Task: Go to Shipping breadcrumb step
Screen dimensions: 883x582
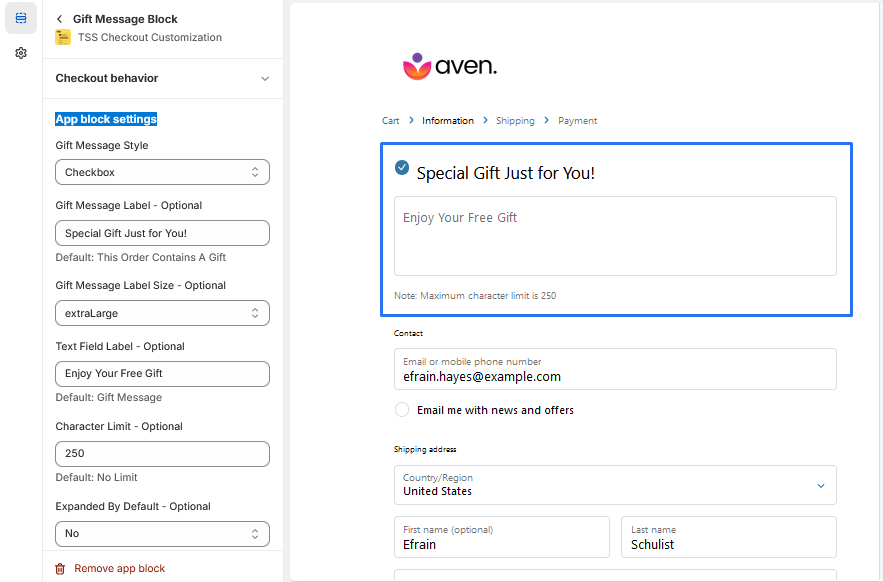Action: pyautogui.click(x=515, y=121)
